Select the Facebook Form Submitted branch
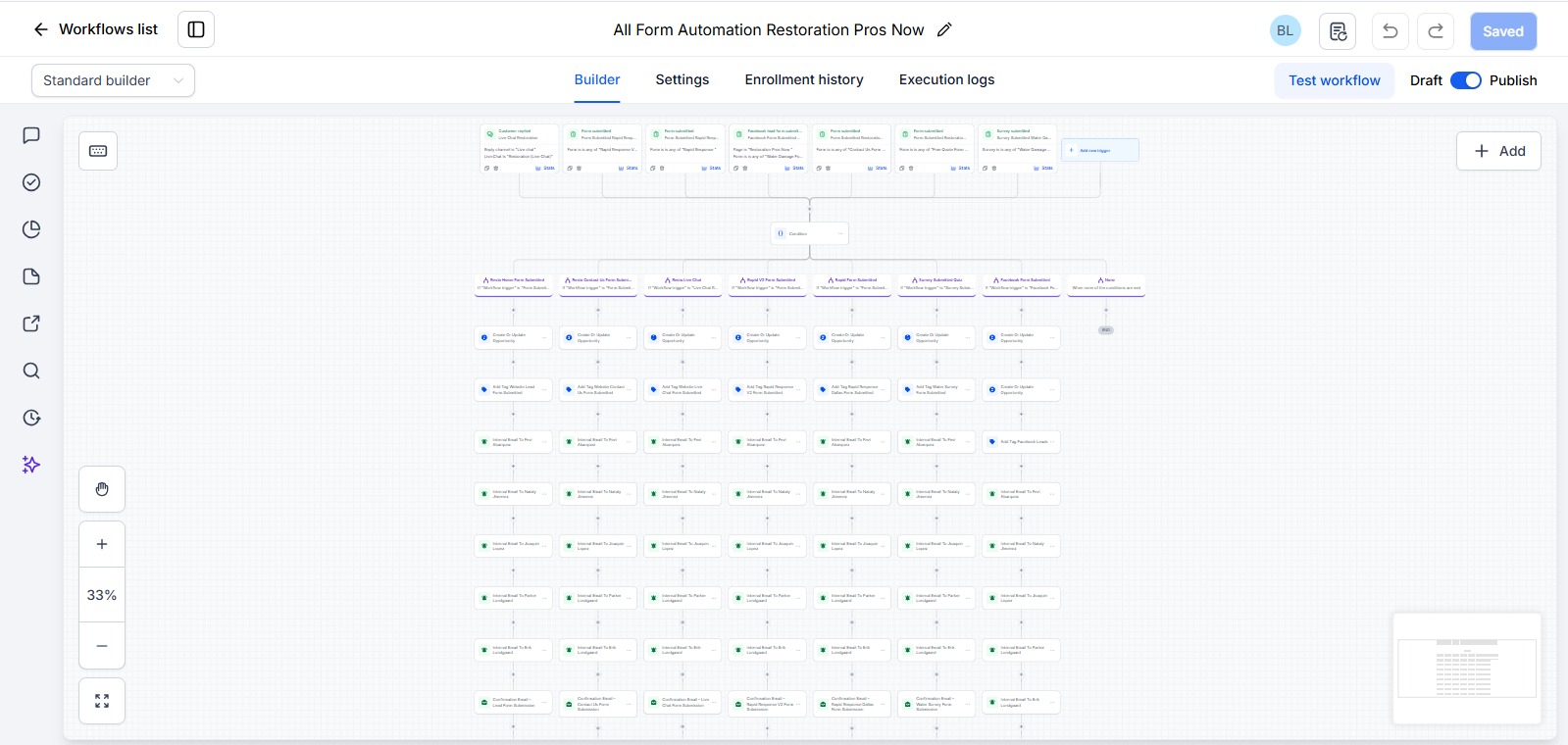 click(1022, 284)
